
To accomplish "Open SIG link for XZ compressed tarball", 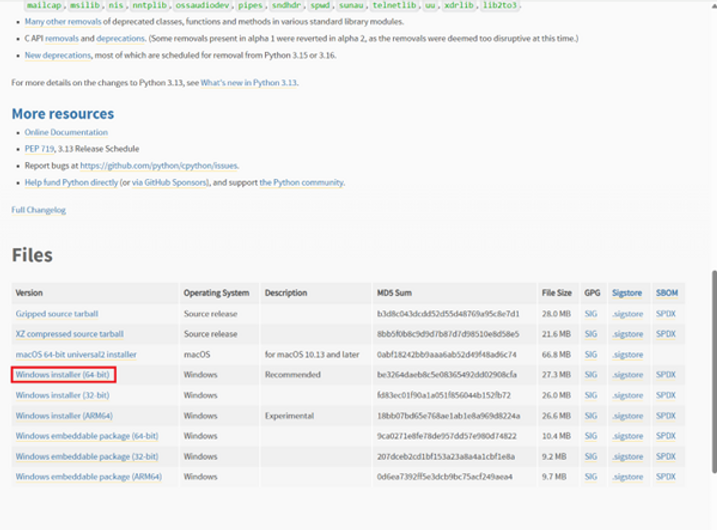I will pyautogui.click(x=591, y=334).
